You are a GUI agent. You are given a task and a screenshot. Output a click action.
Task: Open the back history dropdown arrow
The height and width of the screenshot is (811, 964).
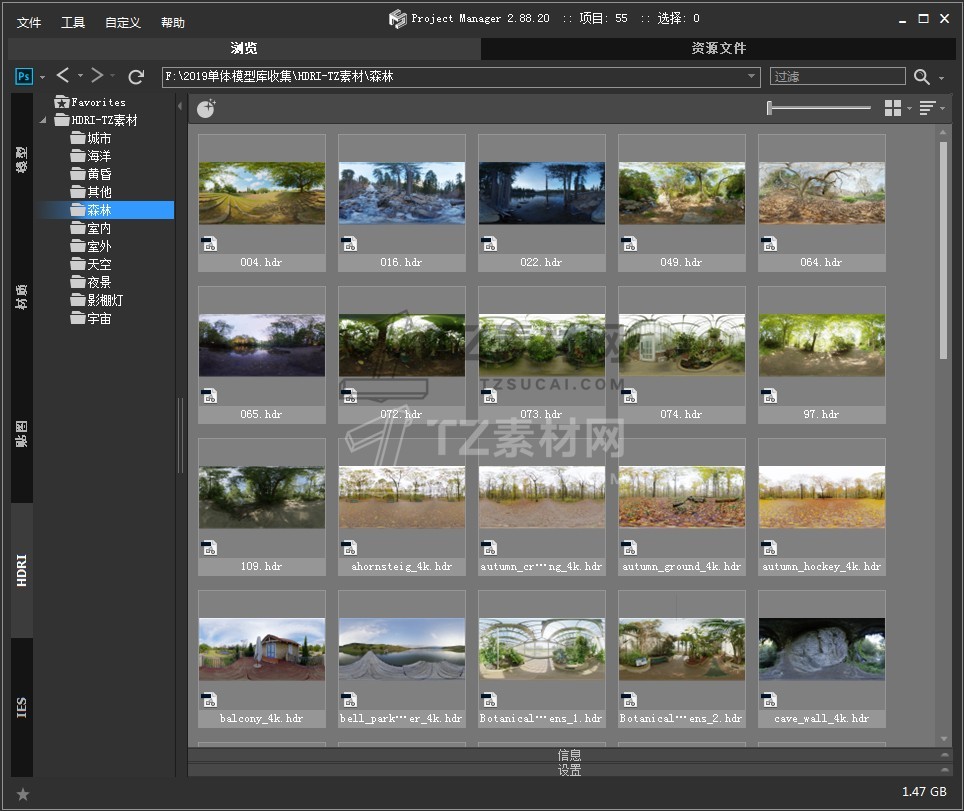point(81,76)
